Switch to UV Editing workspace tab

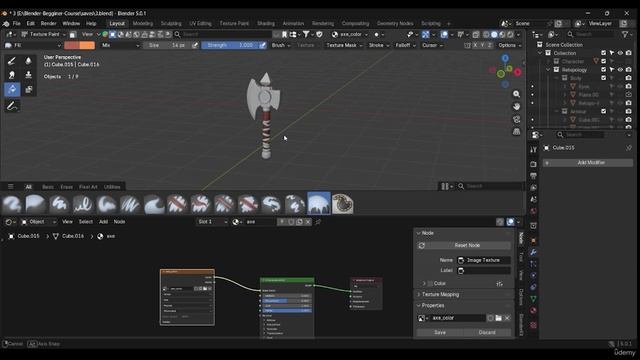pos(200,24)
